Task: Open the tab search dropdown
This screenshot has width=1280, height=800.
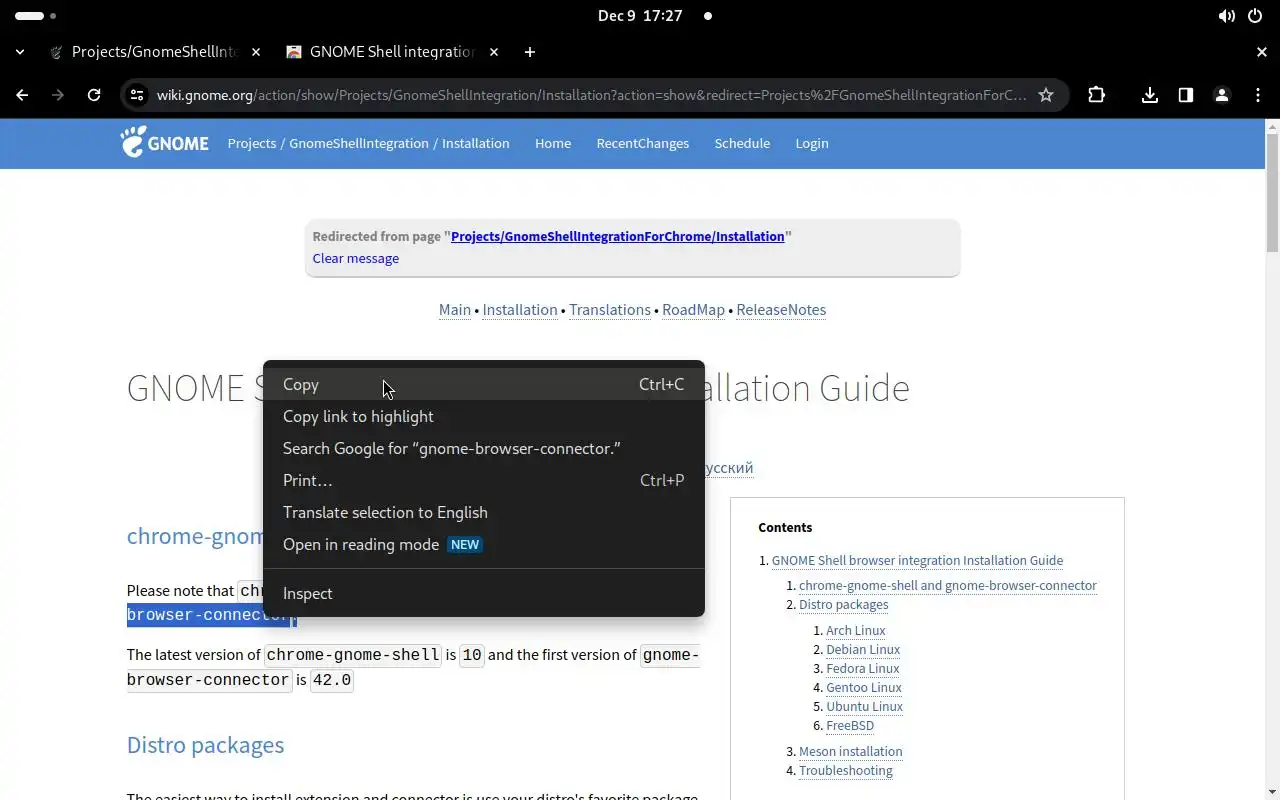Action: [x=20, y=52]
